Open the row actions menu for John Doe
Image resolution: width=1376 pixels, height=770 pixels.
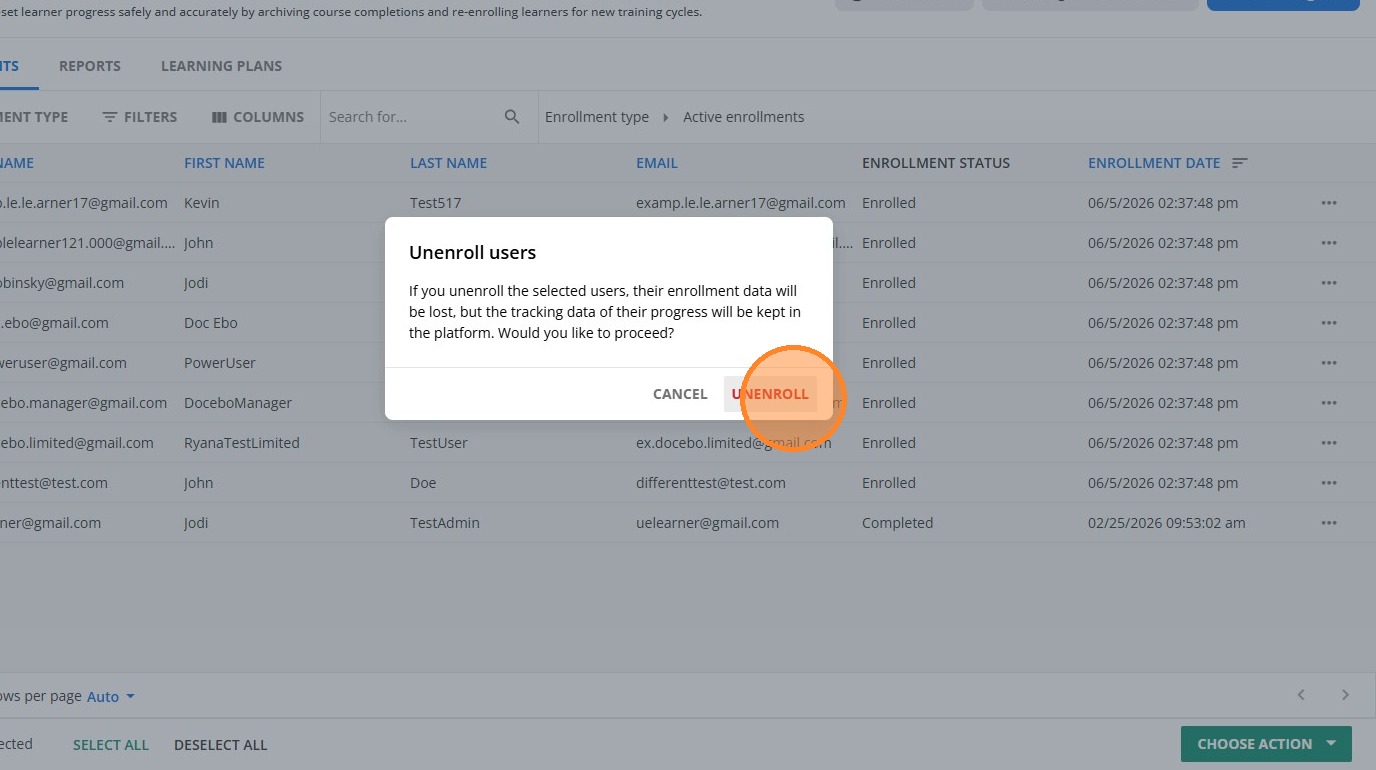tap(1329, 483)
